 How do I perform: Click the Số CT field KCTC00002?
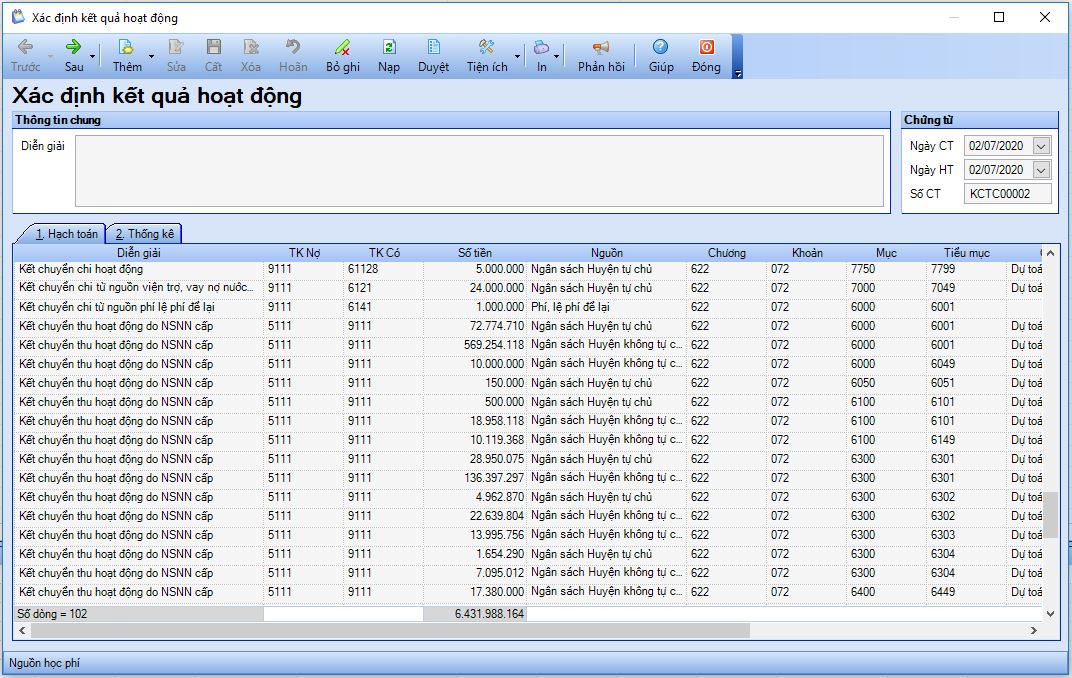coord(1007,193)
